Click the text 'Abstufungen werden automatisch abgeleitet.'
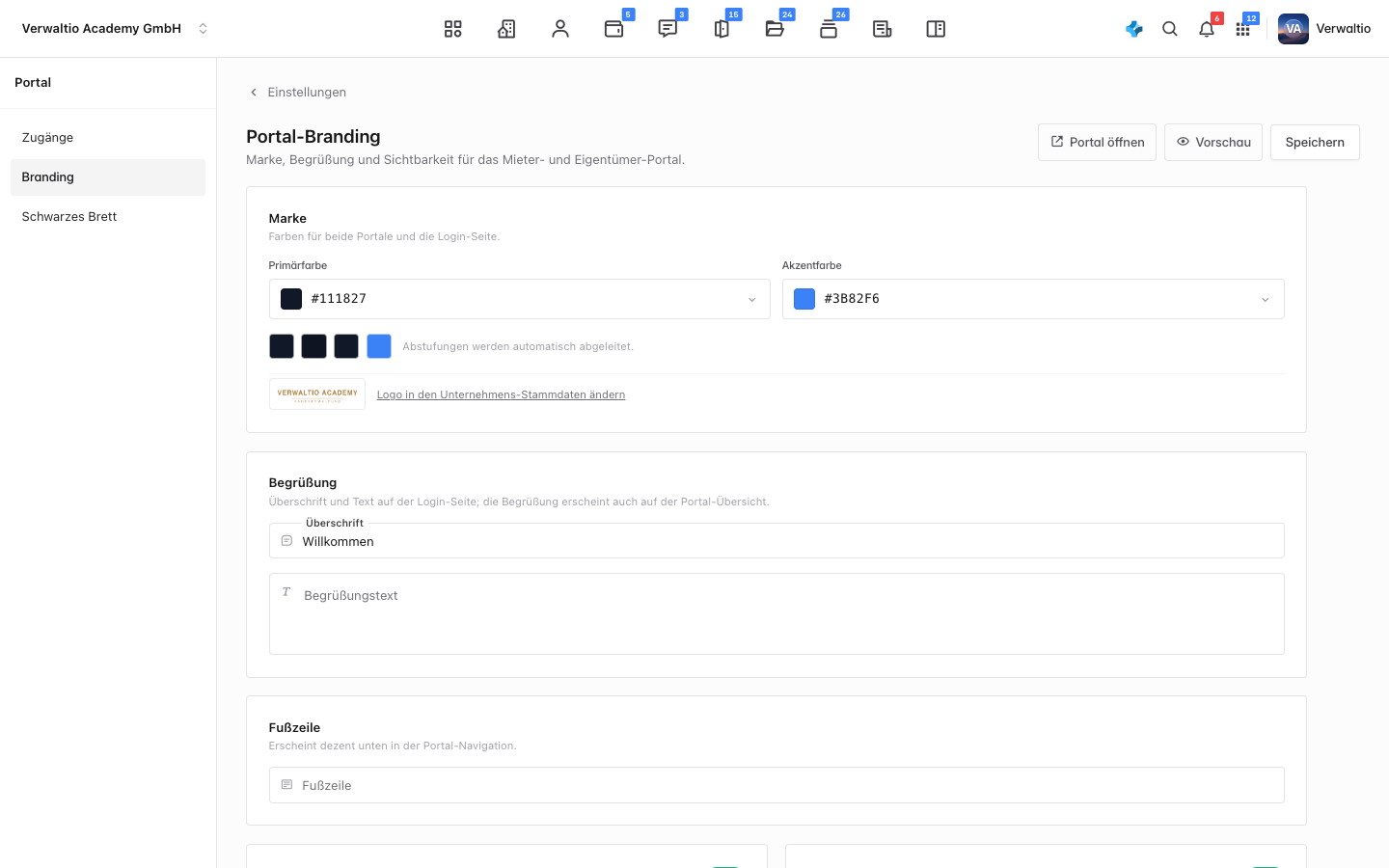The image size is (1389, 868). (518, 347)
